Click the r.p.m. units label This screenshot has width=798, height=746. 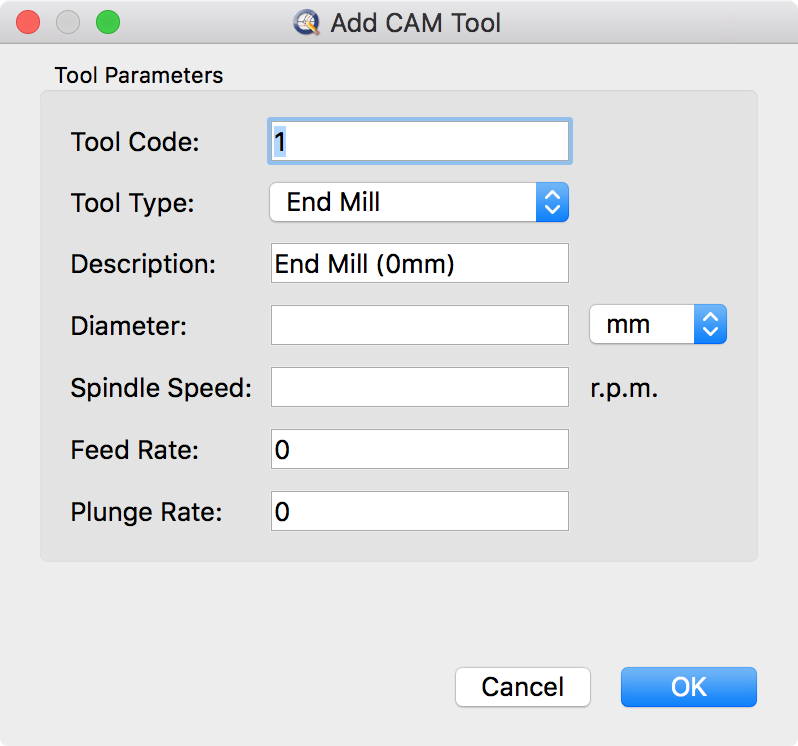pos(624,388)
